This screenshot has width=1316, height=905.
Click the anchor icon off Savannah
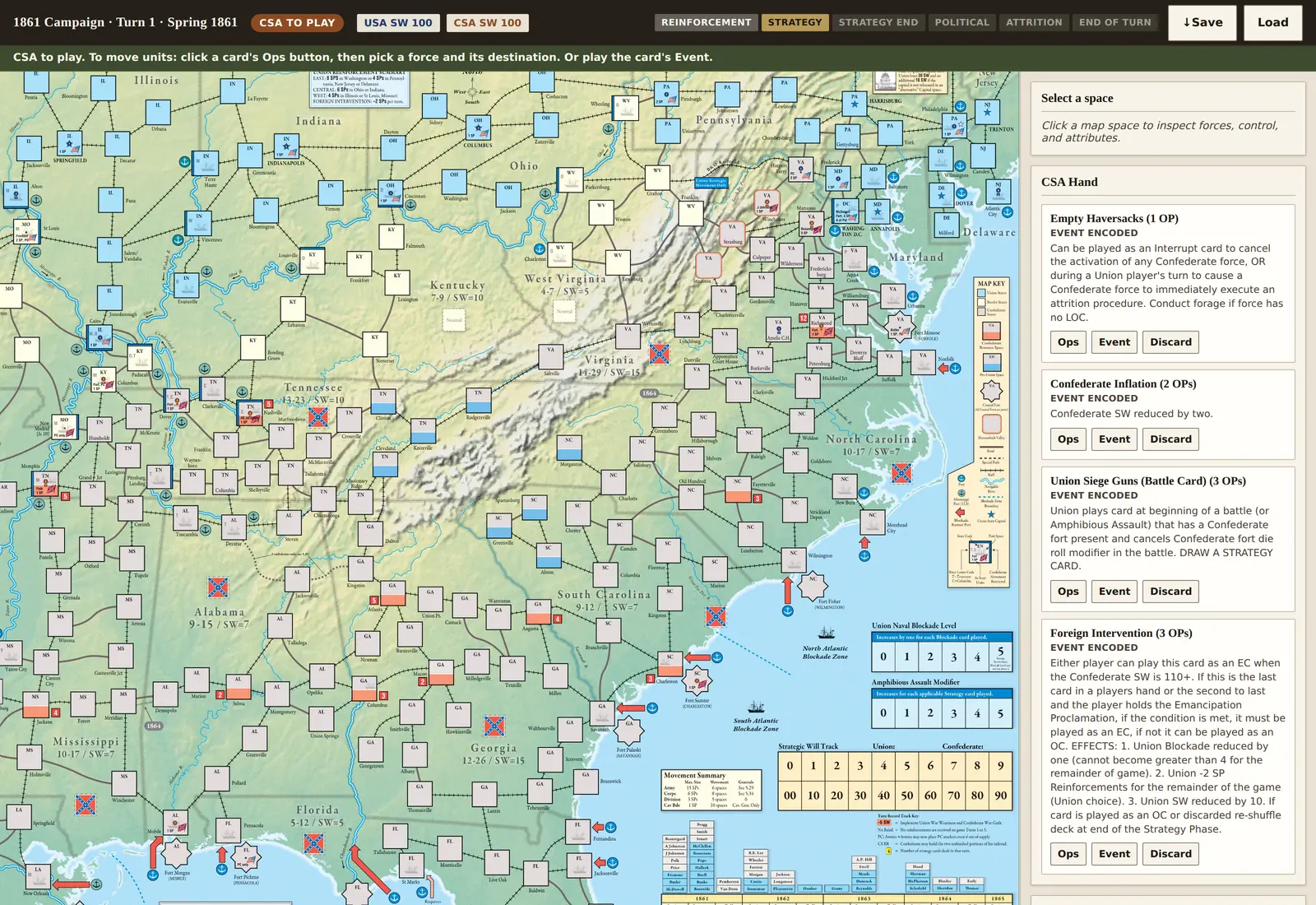tap(652, 708)
